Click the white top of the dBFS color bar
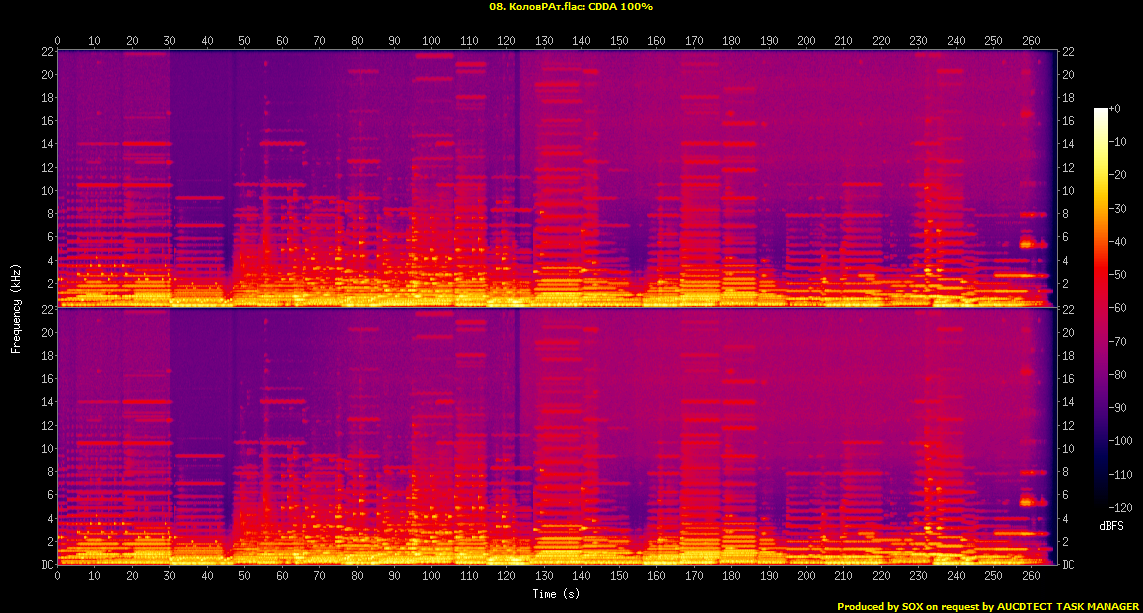This screenshot has width=1143, height=613. (x=1101, y=111)
